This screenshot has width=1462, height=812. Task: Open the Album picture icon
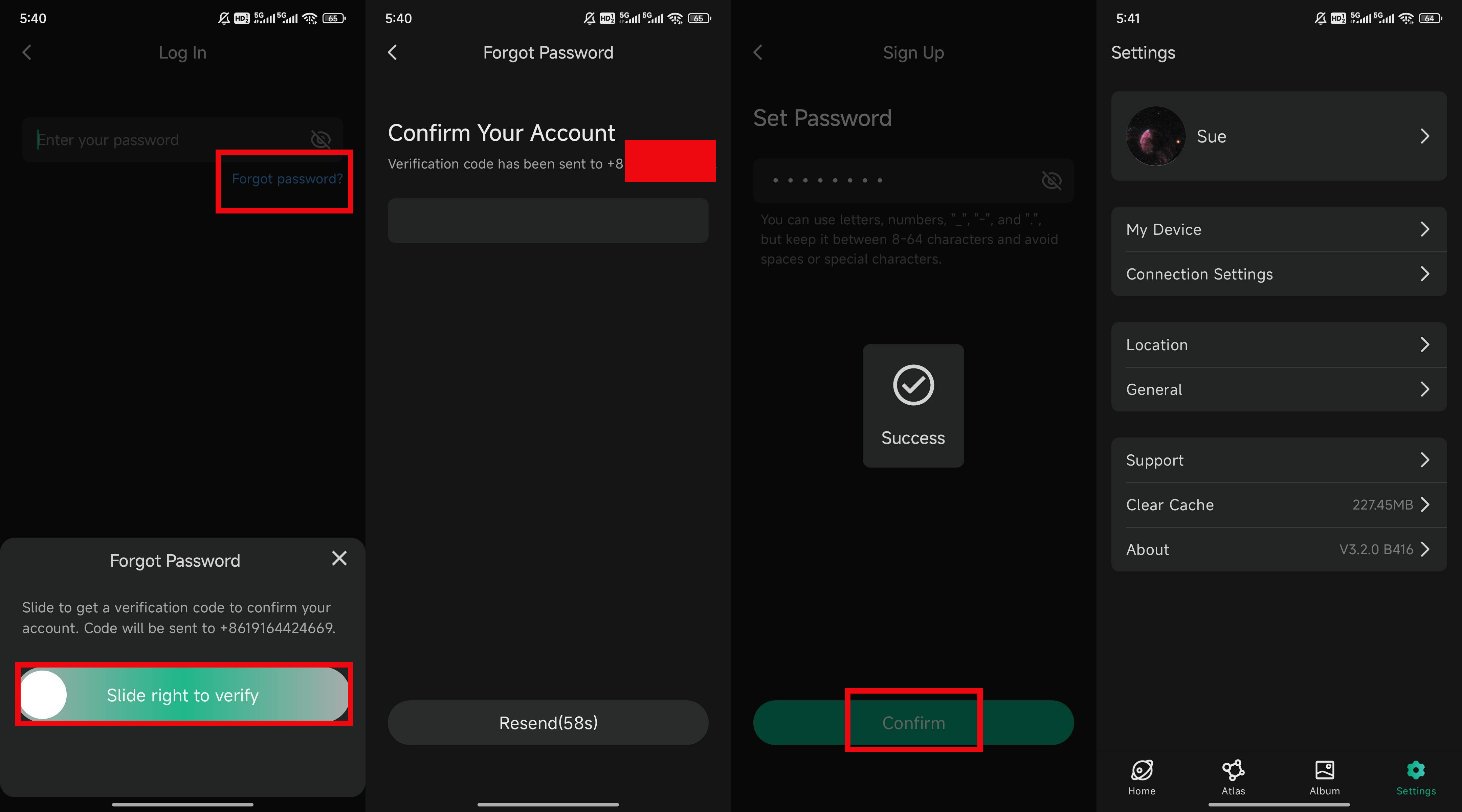(x=1324, y=770)
